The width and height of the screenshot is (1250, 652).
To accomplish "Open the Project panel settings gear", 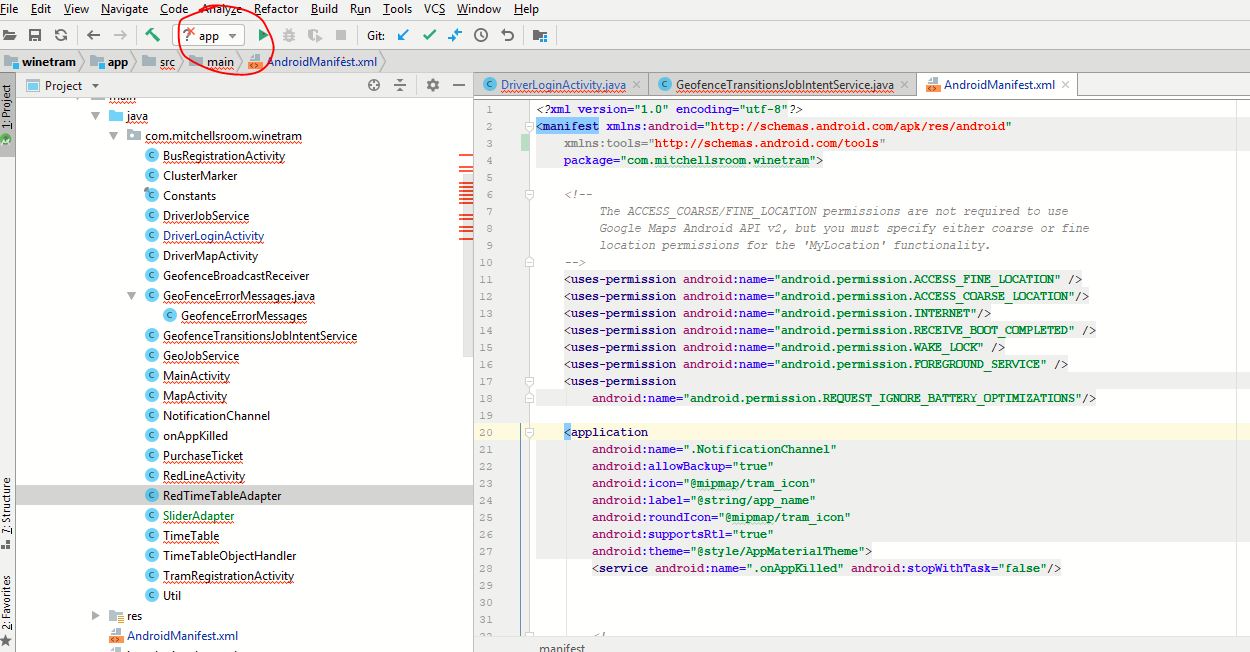I will pos(433,86).
